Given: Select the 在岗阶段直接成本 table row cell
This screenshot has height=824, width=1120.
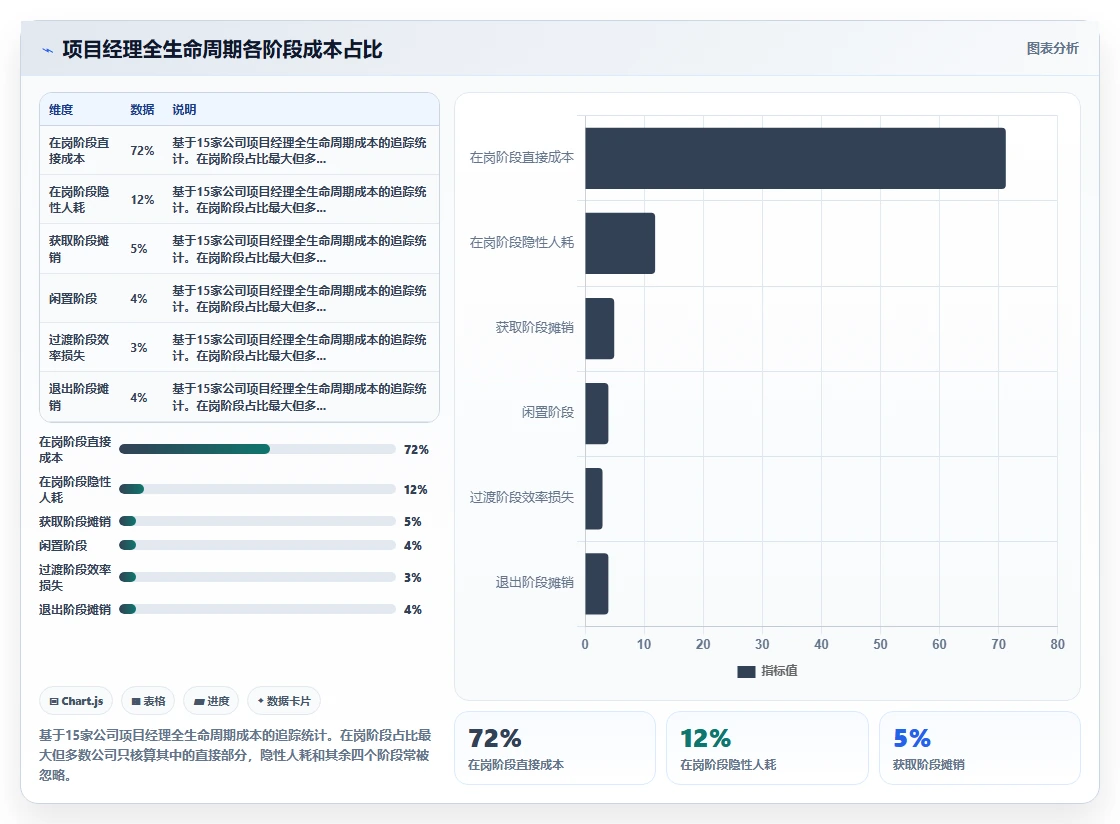Looking at the screenshot, I should pos(80,151).
